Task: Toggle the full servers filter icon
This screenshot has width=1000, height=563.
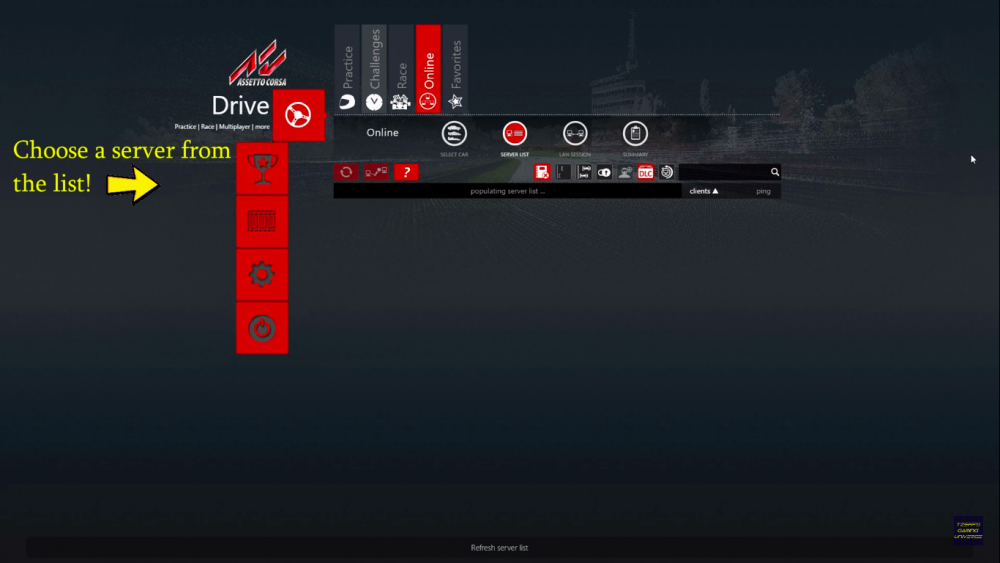Action: tap(584, 172)
